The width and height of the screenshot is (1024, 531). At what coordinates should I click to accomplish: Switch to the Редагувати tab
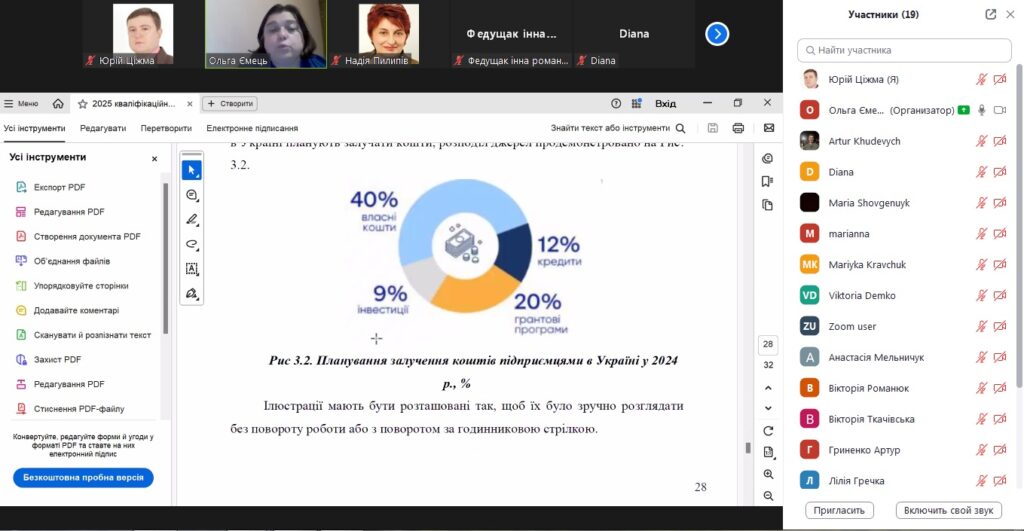(x=103, y=128)
